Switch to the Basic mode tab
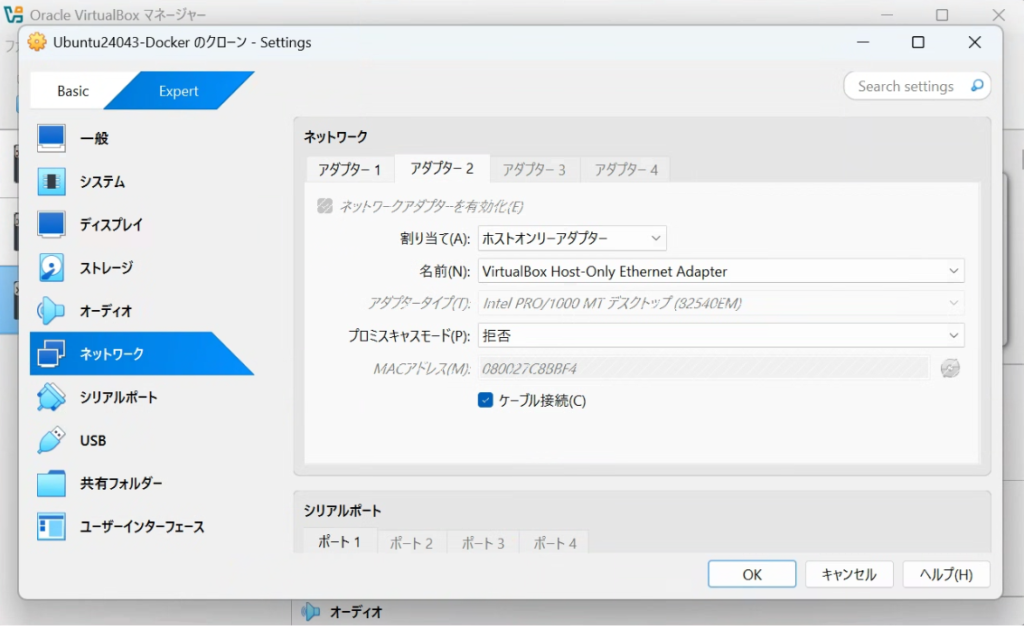Viewport: 1024px width, 639px height. click(72, 91)
